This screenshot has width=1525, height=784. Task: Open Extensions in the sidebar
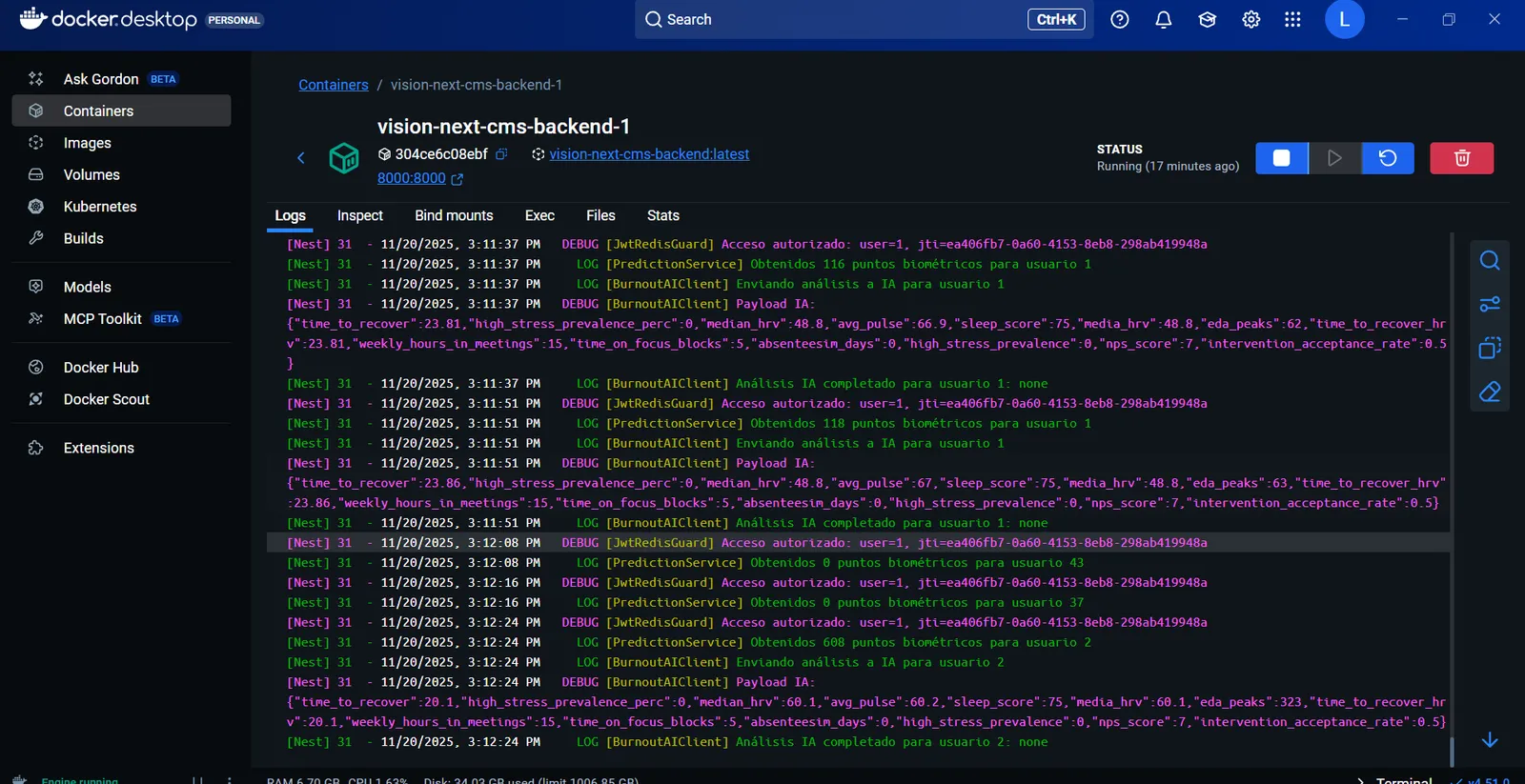click(121, 448)
